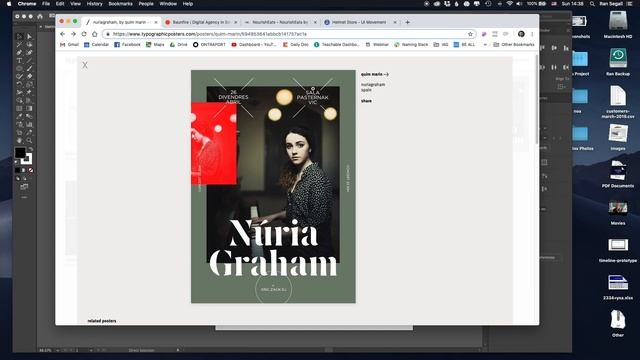Select the Pen tool in Illustrator toolbar

[19, 52]
